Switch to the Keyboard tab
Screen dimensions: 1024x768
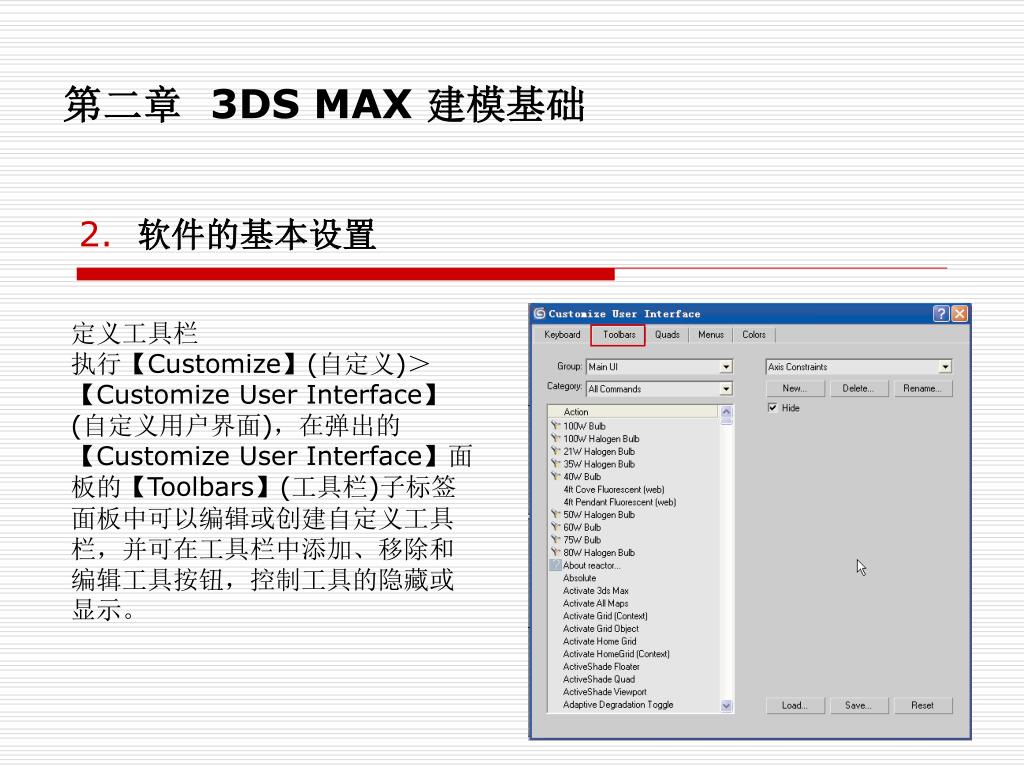click(x=562, y=334)
